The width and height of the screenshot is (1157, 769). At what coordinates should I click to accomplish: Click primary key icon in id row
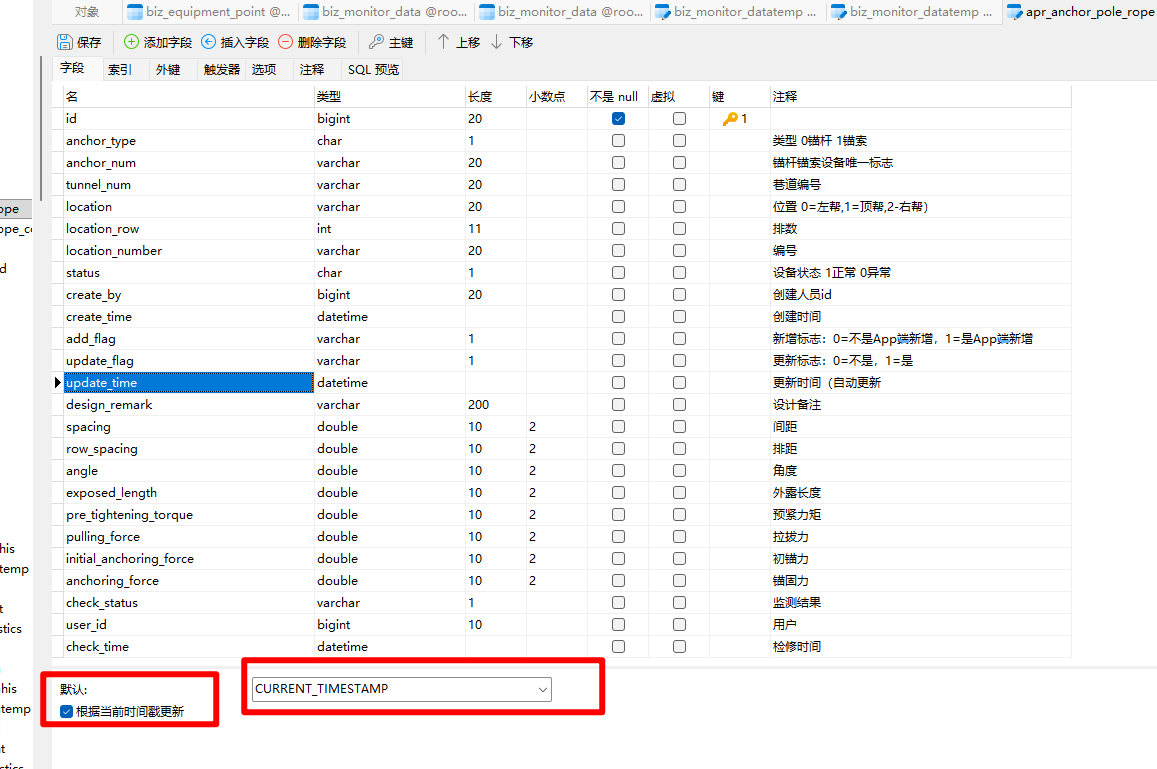pyautogui.click(x=730, y=119)
